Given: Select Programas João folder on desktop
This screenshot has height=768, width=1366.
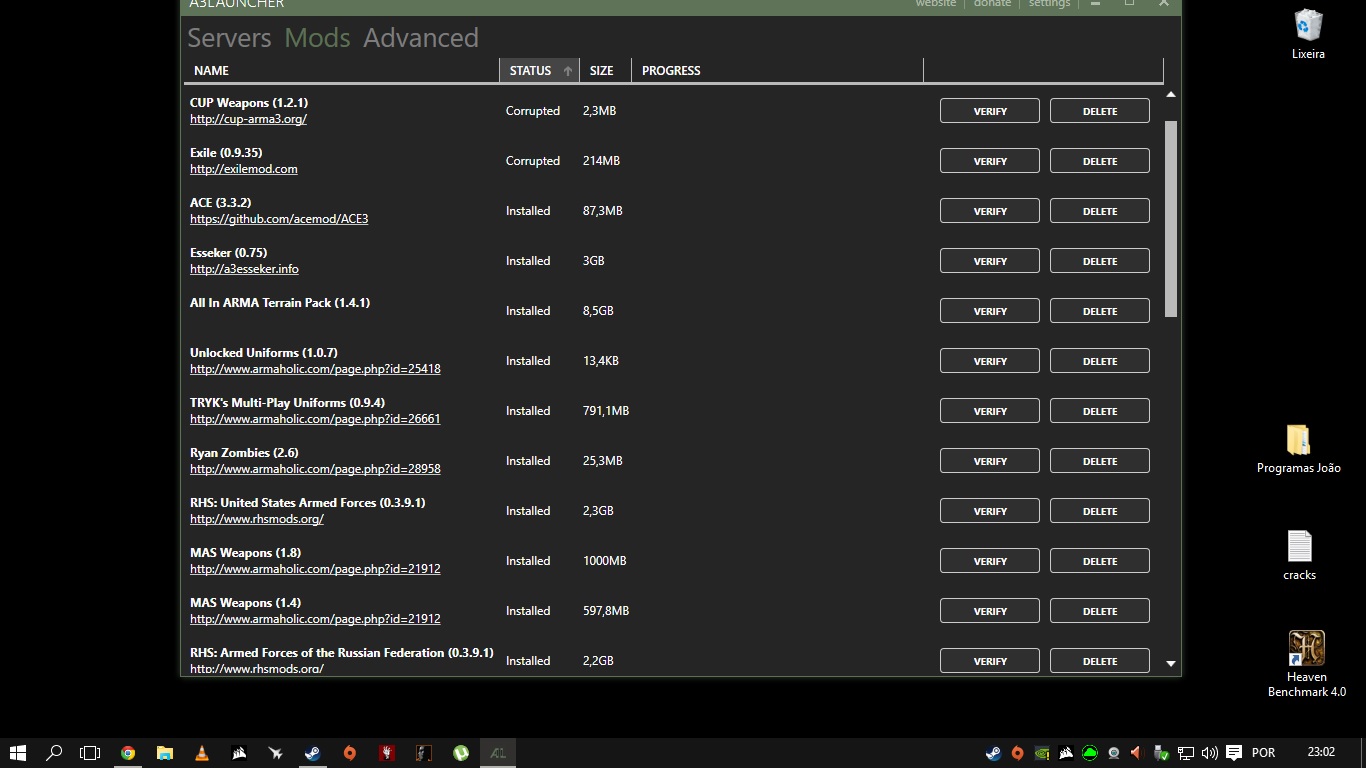Looking at the screenshot, I should (x=1298, y=449).
